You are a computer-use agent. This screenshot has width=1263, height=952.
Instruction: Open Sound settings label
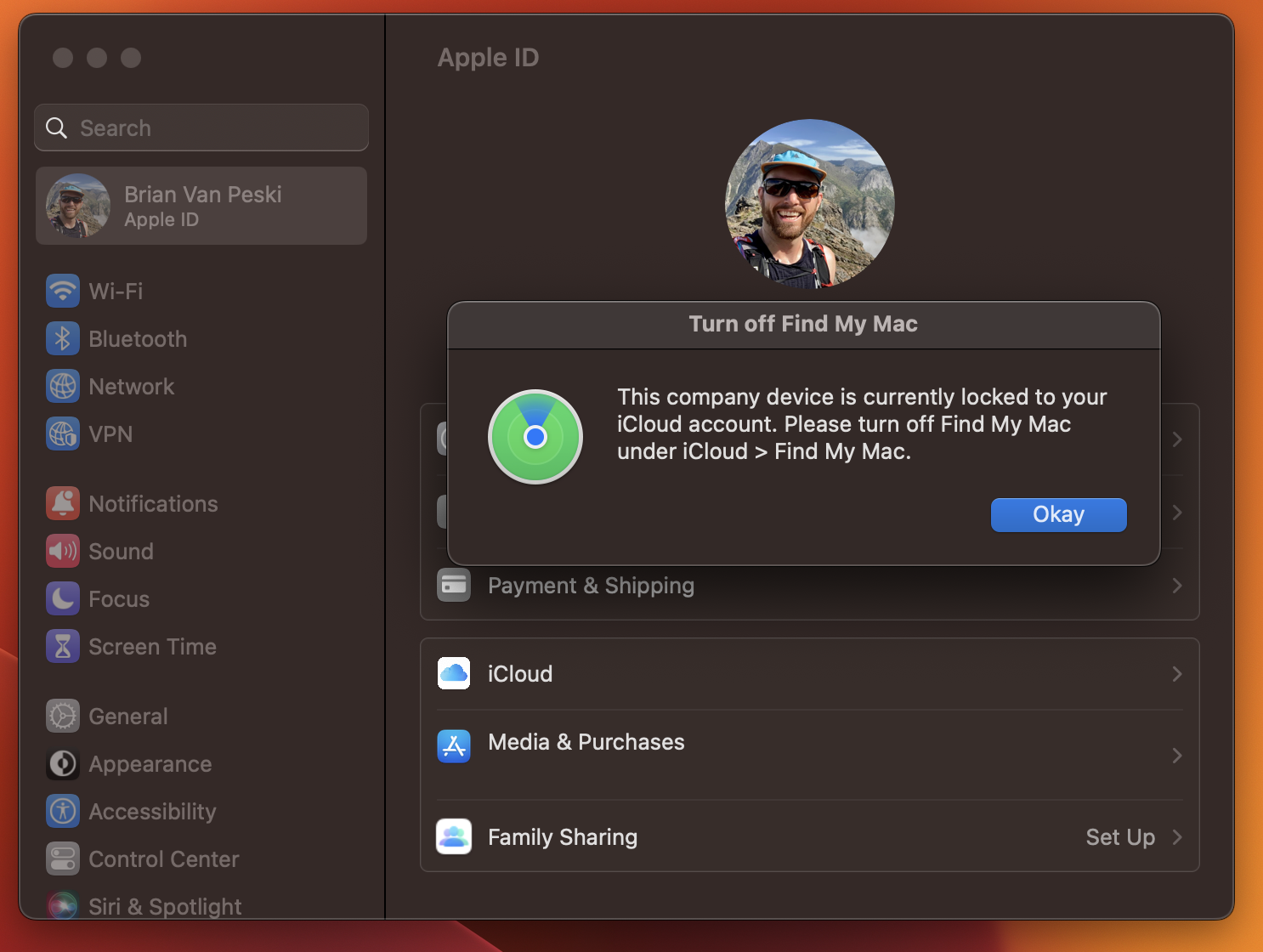121,552
